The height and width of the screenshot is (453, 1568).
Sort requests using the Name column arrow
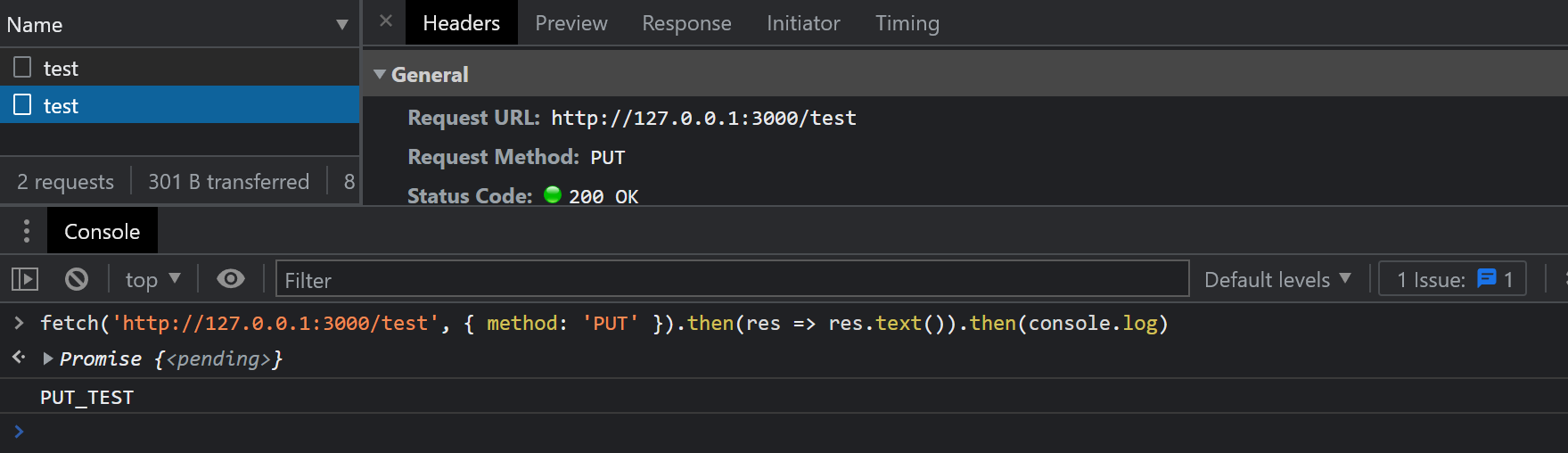[341, 25]
